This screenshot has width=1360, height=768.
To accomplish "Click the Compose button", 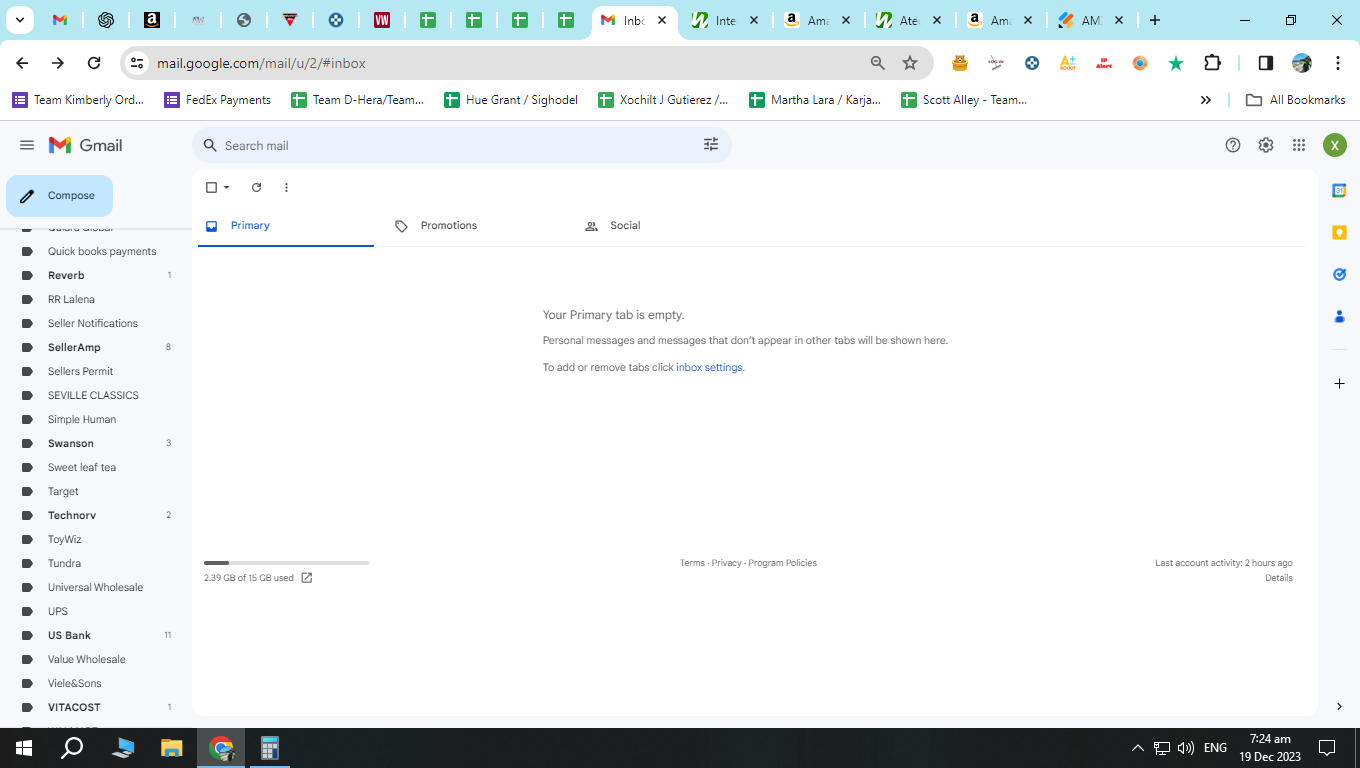I will [x=59, y=196].
